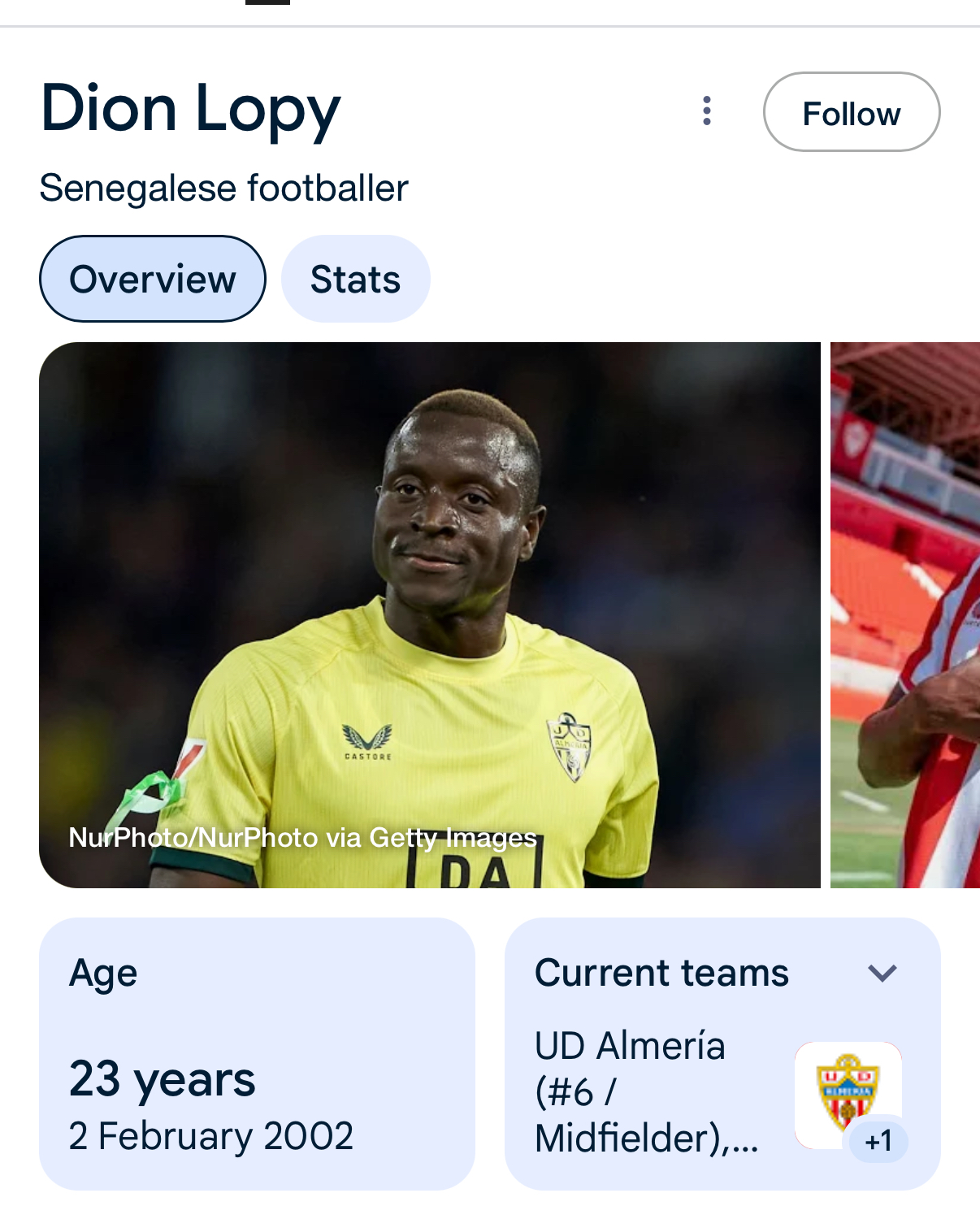Click the Current teams heading
The width and height of the screenshot is (980, 1219).
(x=661, y=973)
